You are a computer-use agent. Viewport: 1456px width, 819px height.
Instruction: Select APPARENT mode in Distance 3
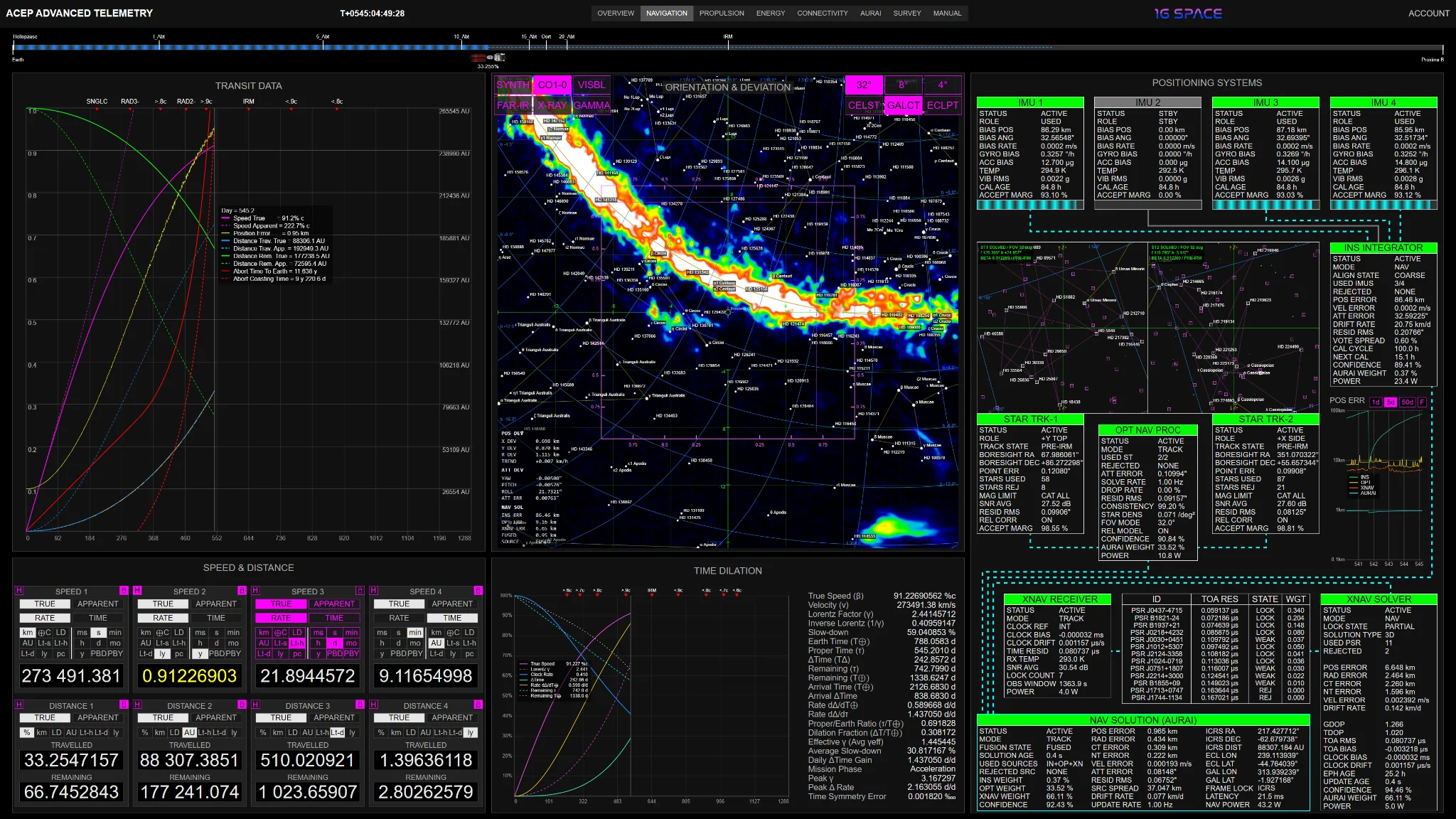click(334, 718)
